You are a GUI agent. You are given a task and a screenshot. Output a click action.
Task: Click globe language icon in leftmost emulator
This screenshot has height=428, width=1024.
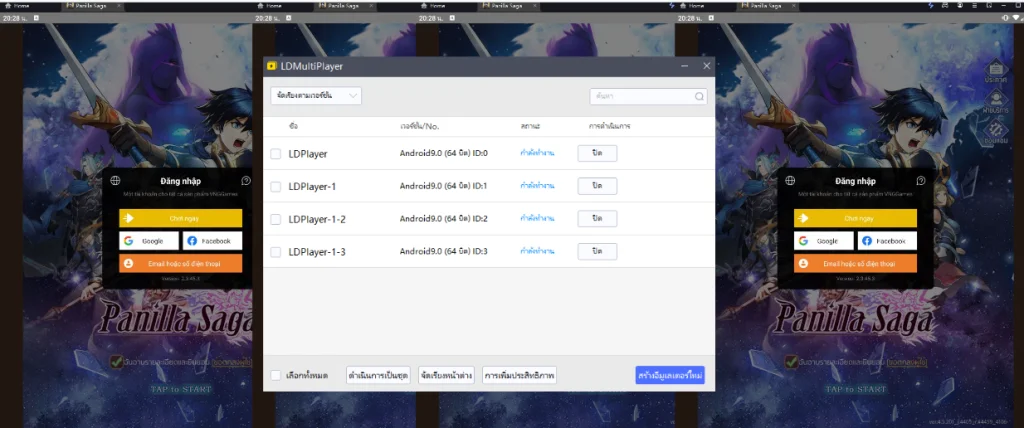pyautogui.click(x=115, y=180)
